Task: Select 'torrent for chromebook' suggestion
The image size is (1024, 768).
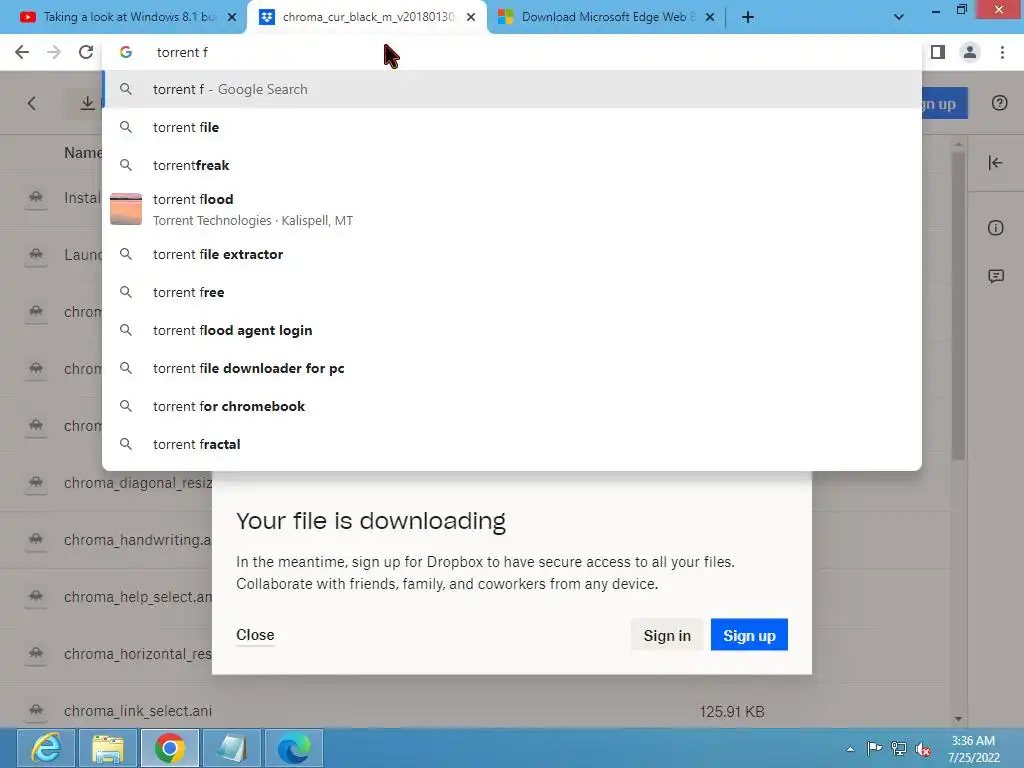Action: pos(512,406)
